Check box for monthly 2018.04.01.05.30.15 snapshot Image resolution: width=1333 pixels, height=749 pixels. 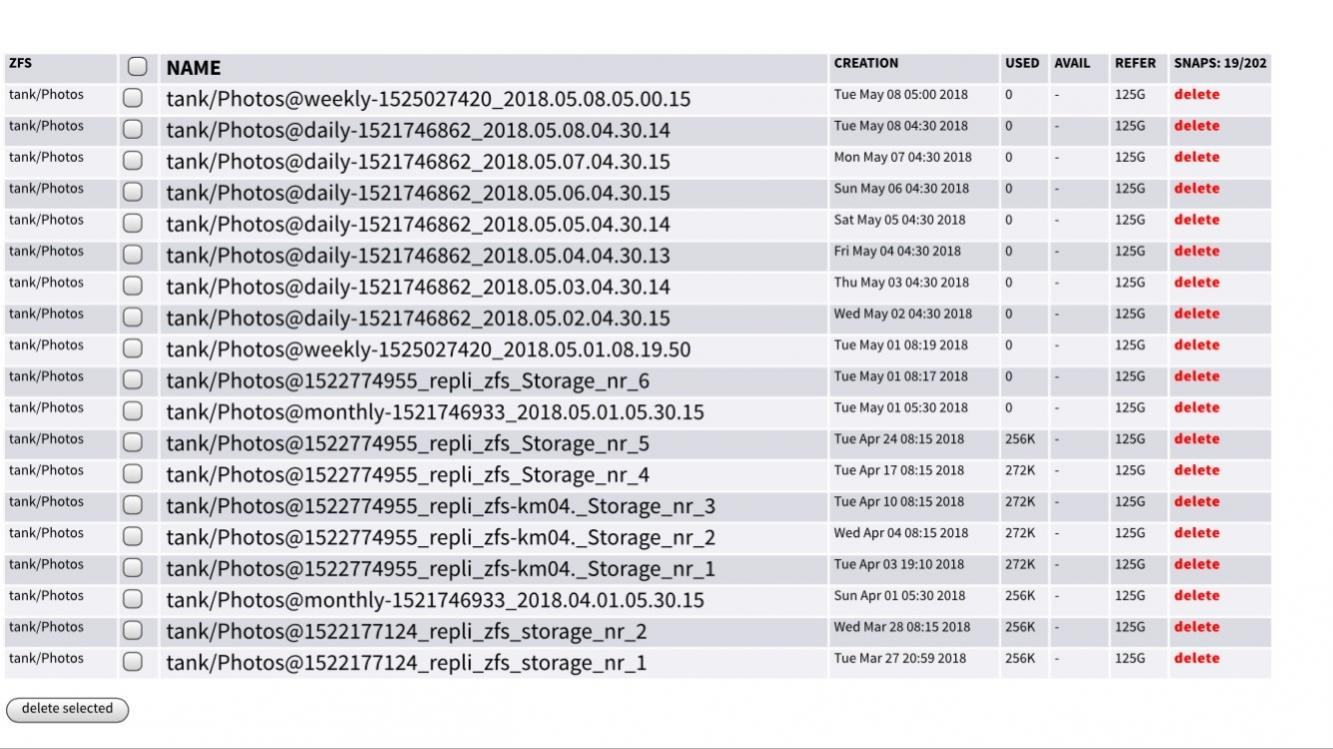coord(133,599)
